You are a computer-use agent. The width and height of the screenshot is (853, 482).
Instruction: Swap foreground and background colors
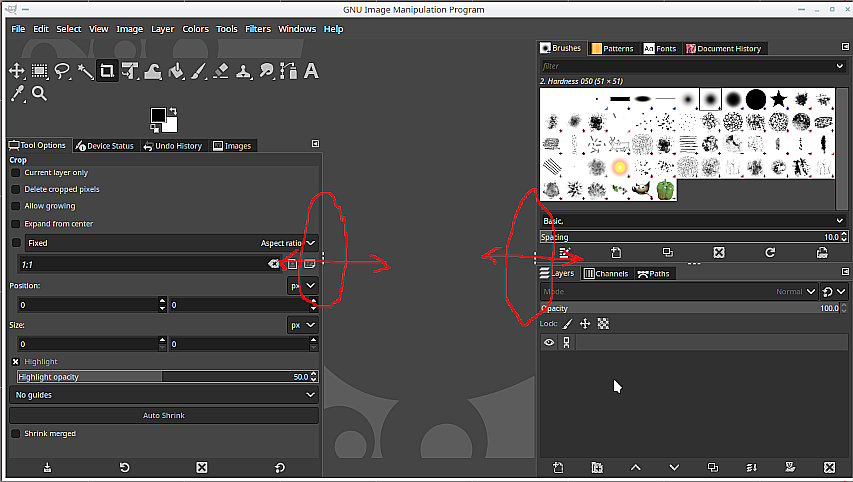172,111
